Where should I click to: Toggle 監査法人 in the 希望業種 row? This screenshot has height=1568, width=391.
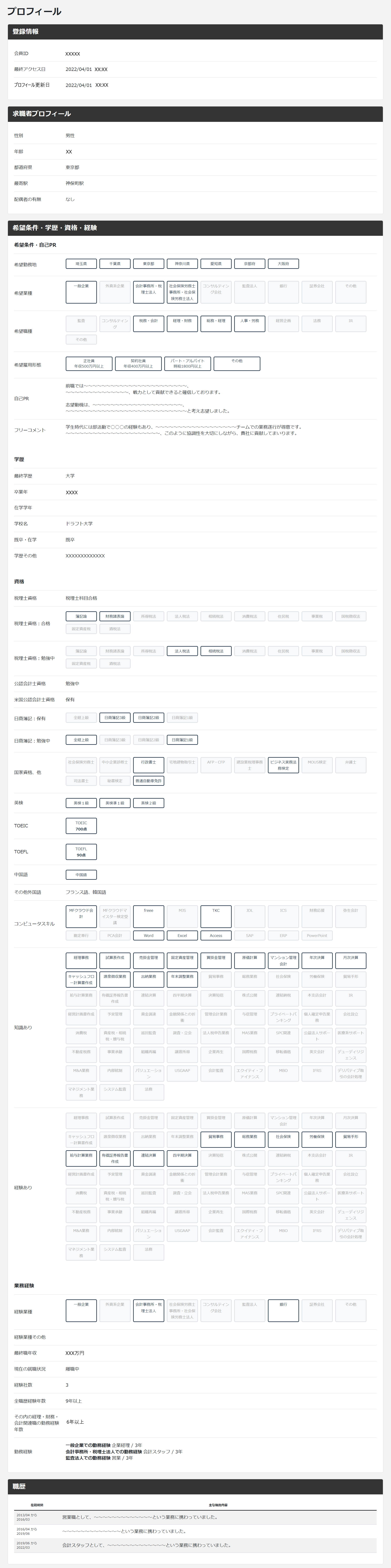(250, 292)
